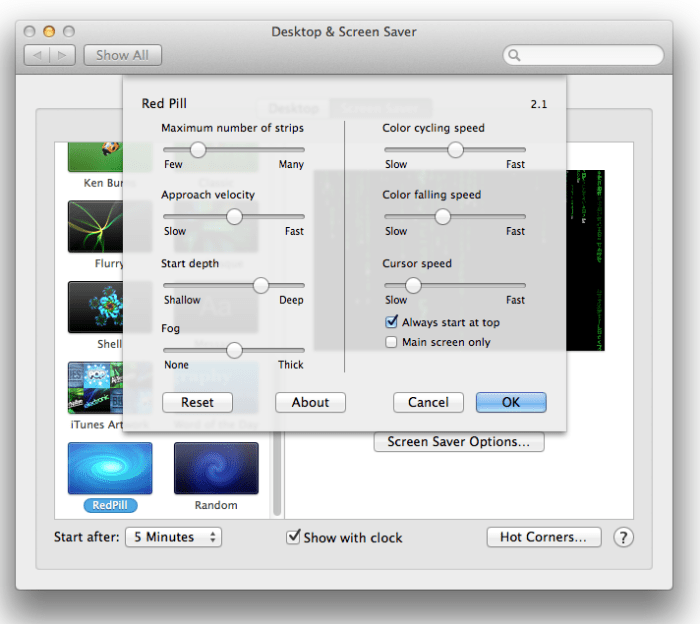Open the About dialog button
Screen dimensions: 700x624
(310, 402)
